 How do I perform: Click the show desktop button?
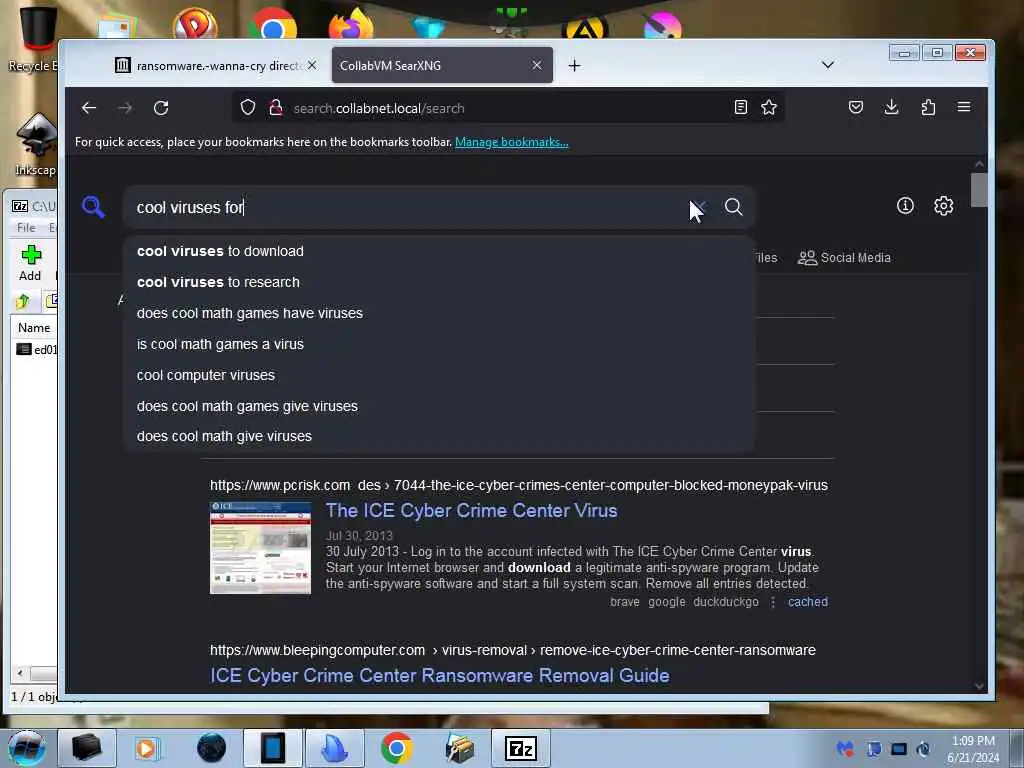tap(1017, 748)
